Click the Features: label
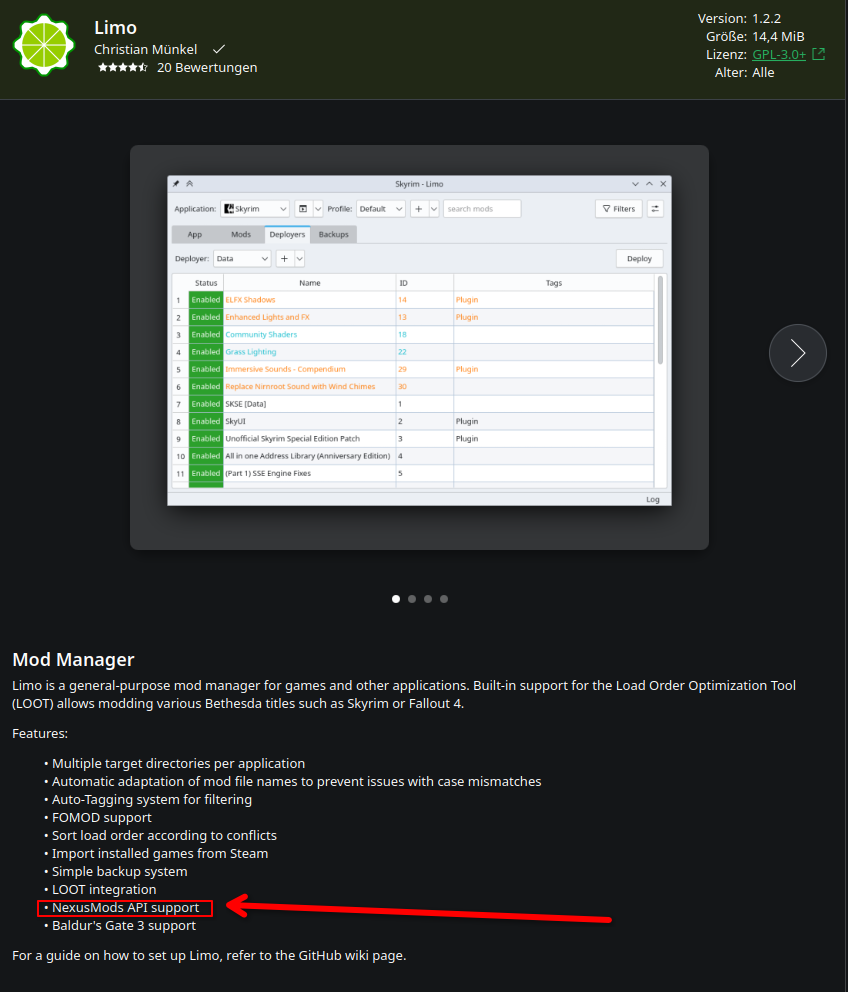 [x=40, y=734]
